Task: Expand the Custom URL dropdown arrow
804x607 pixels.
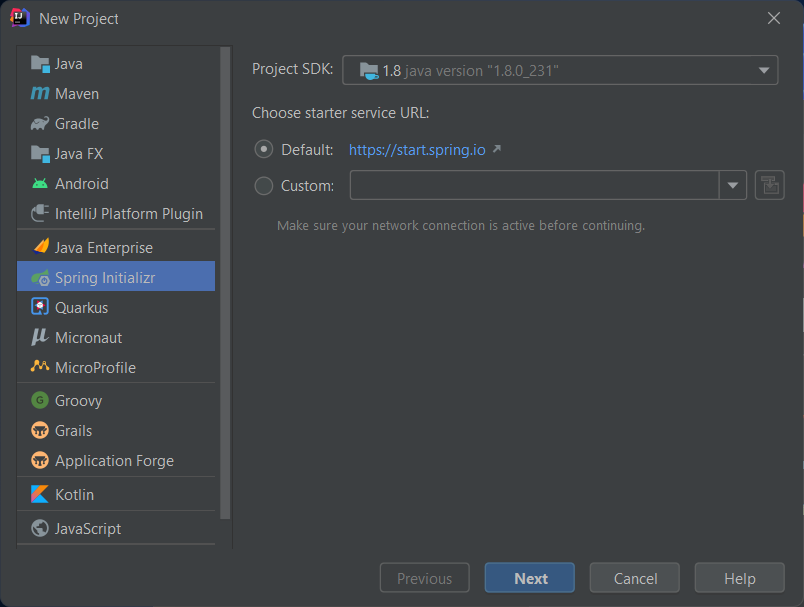Action: pos(733,185)
